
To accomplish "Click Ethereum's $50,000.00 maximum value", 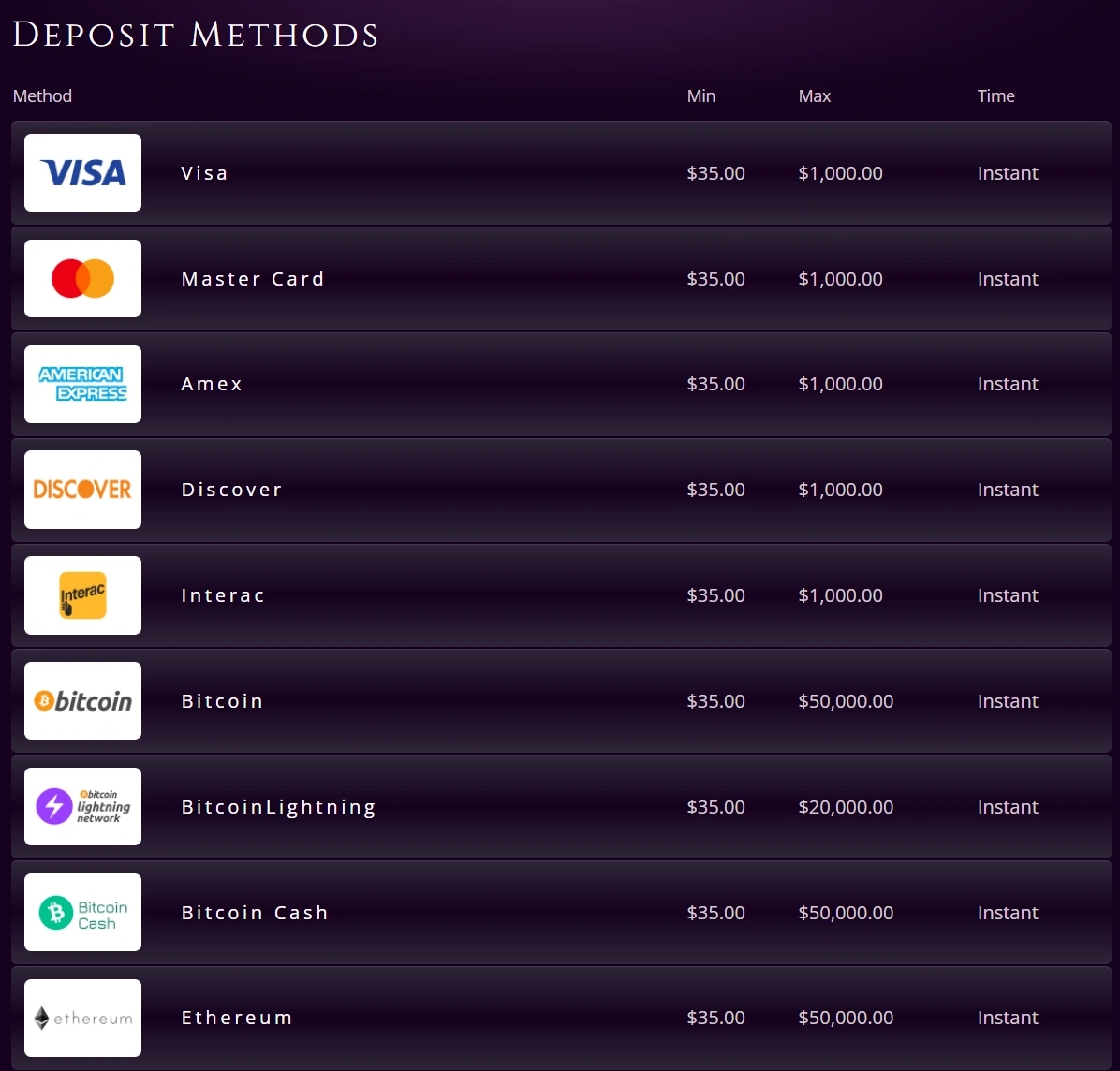I will click(x=846, y=1018).
